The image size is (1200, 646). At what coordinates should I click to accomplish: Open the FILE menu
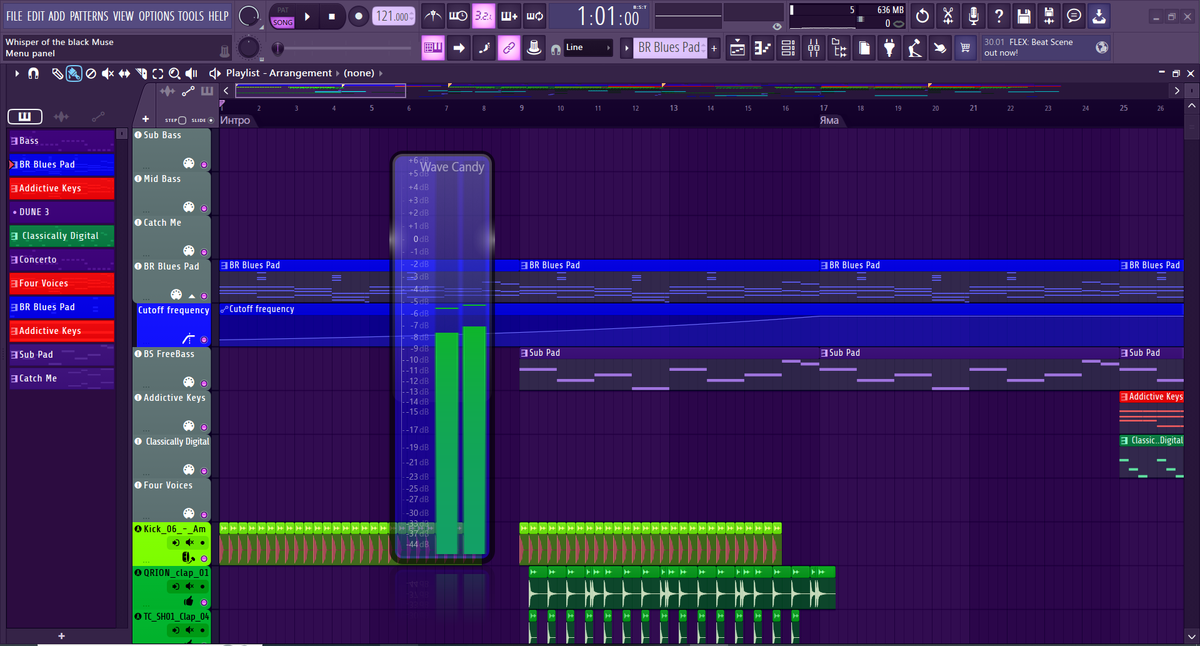tap(16, 16)
